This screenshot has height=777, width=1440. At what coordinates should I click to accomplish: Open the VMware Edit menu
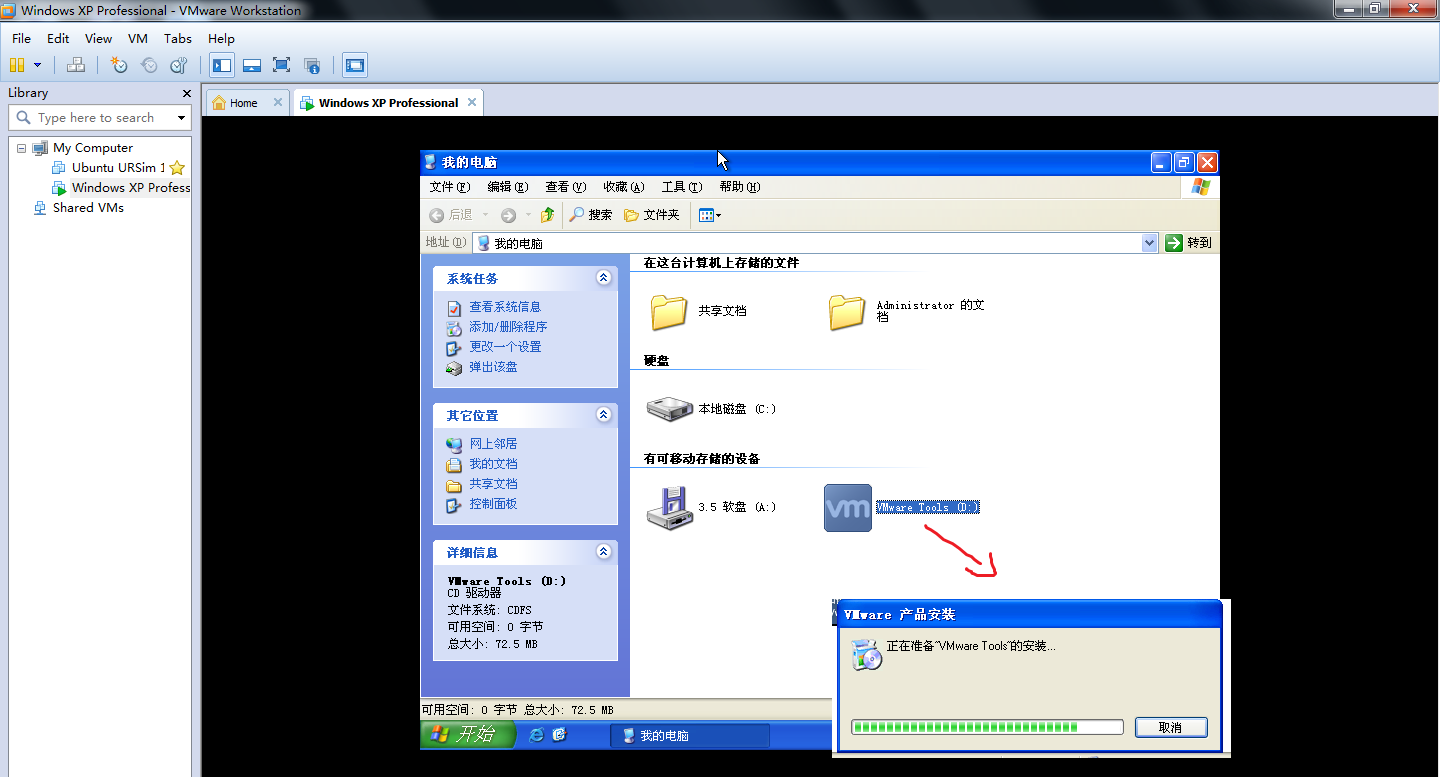(58, 38)
